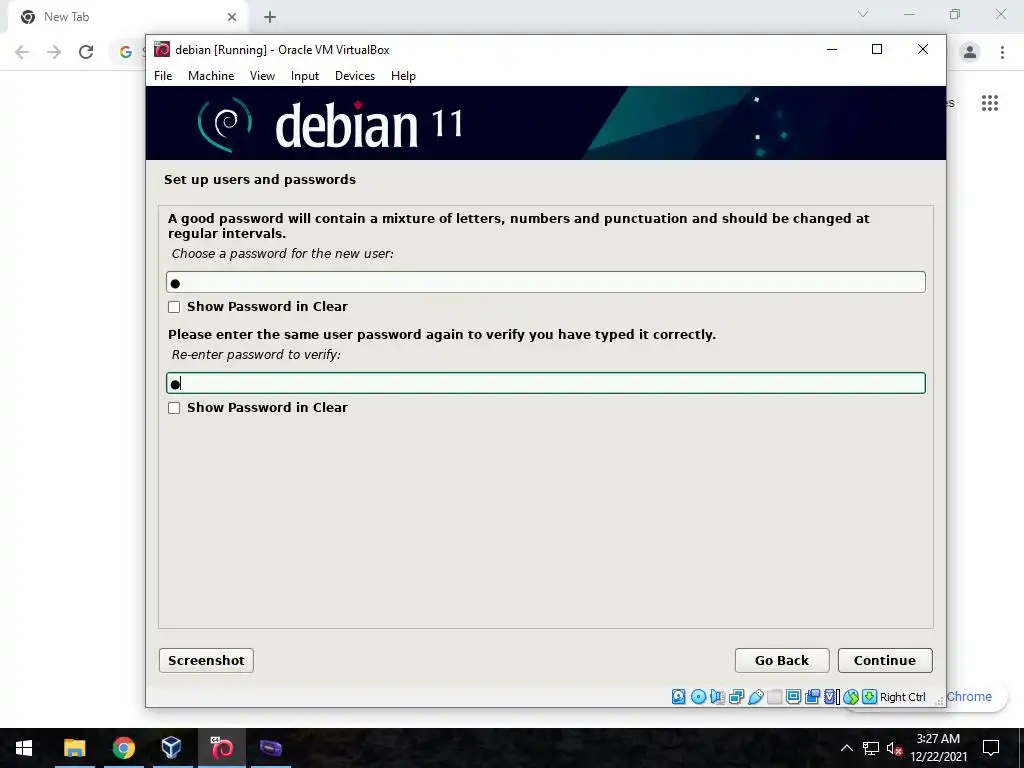Open VirtualBox Manager cube icon on taskbar

(172, 748)
